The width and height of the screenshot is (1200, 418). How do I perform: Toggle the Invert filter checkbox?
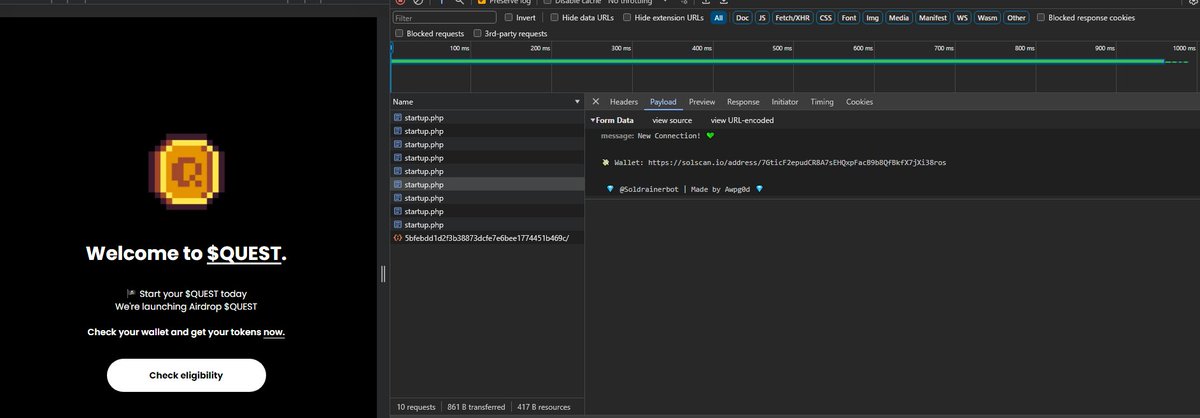(508, 18)
